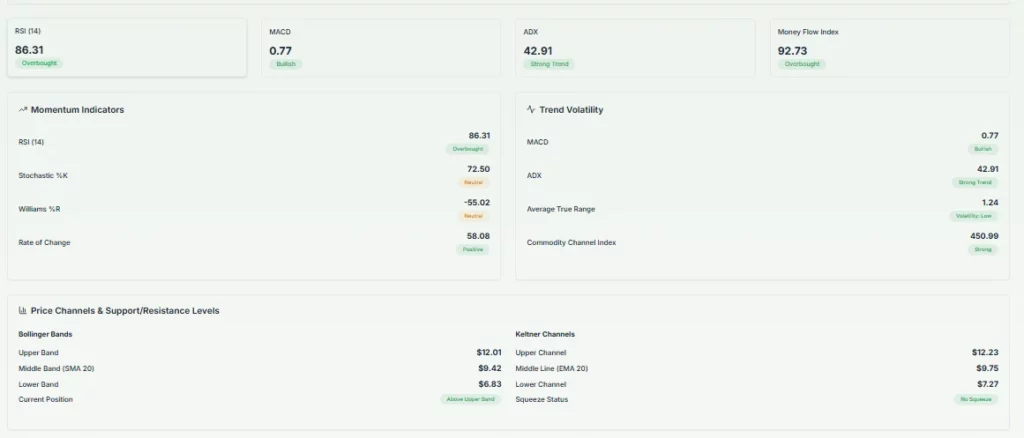Screen dimensions: 1024x438
Task: Click the Strong Trend badge in ADX summary card
Action: pos(548,64)
